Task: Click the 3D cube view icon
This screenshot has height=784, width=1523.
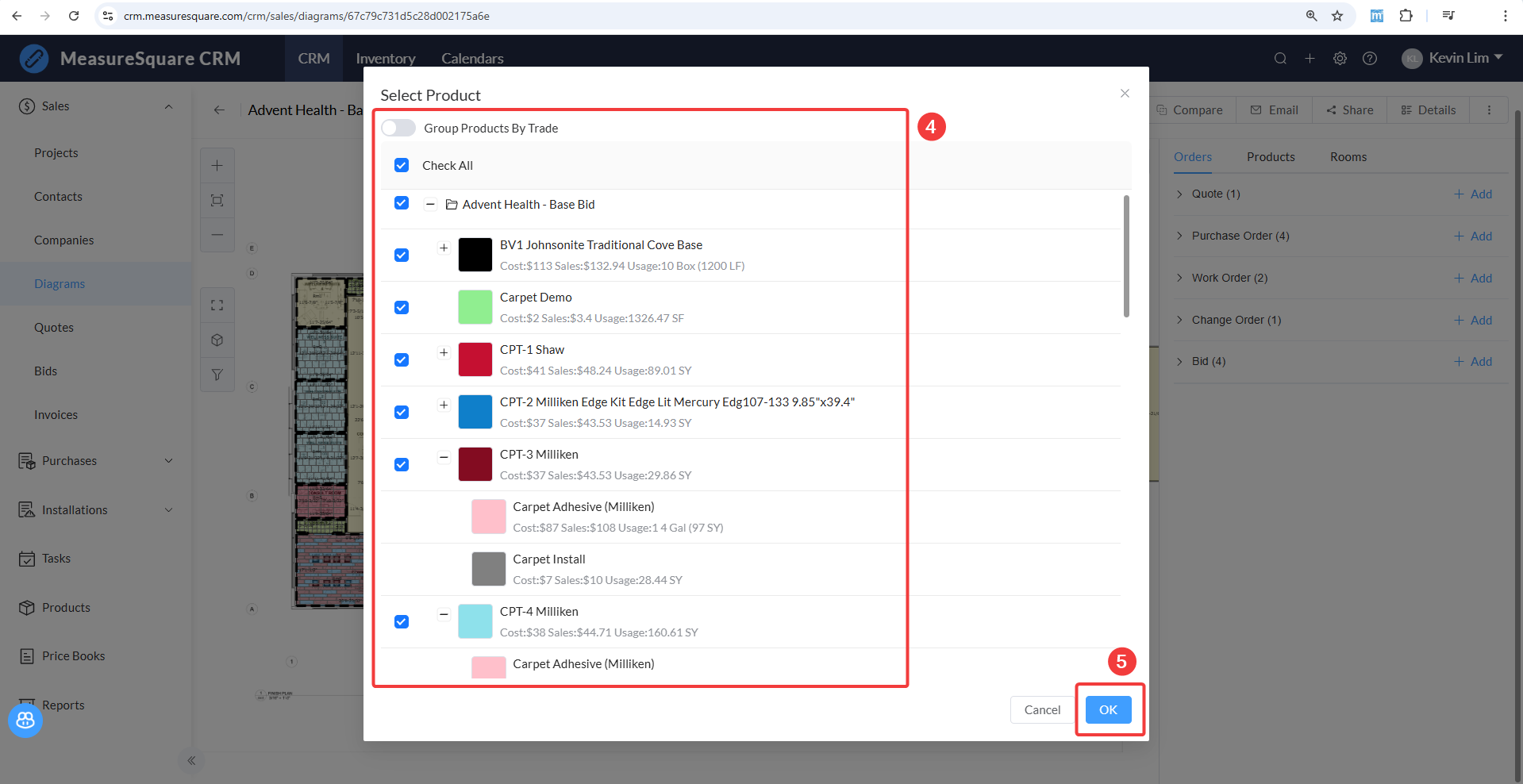Action: point(217,340)
